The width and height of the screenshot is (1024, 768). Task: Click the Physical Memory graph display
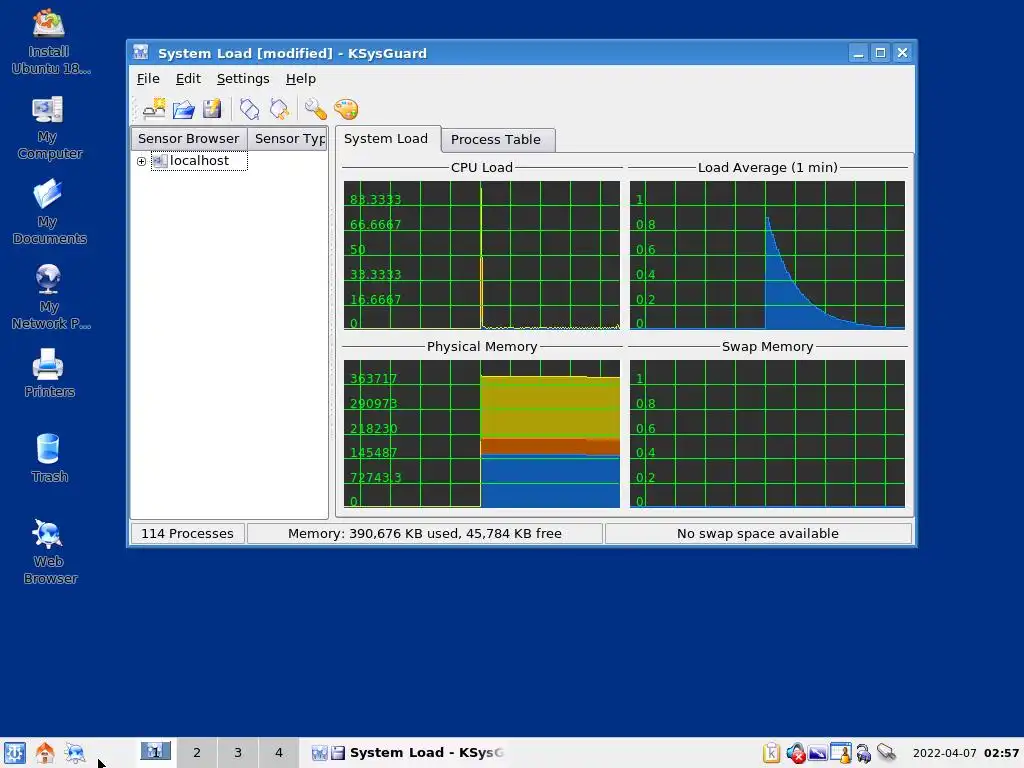482,434
